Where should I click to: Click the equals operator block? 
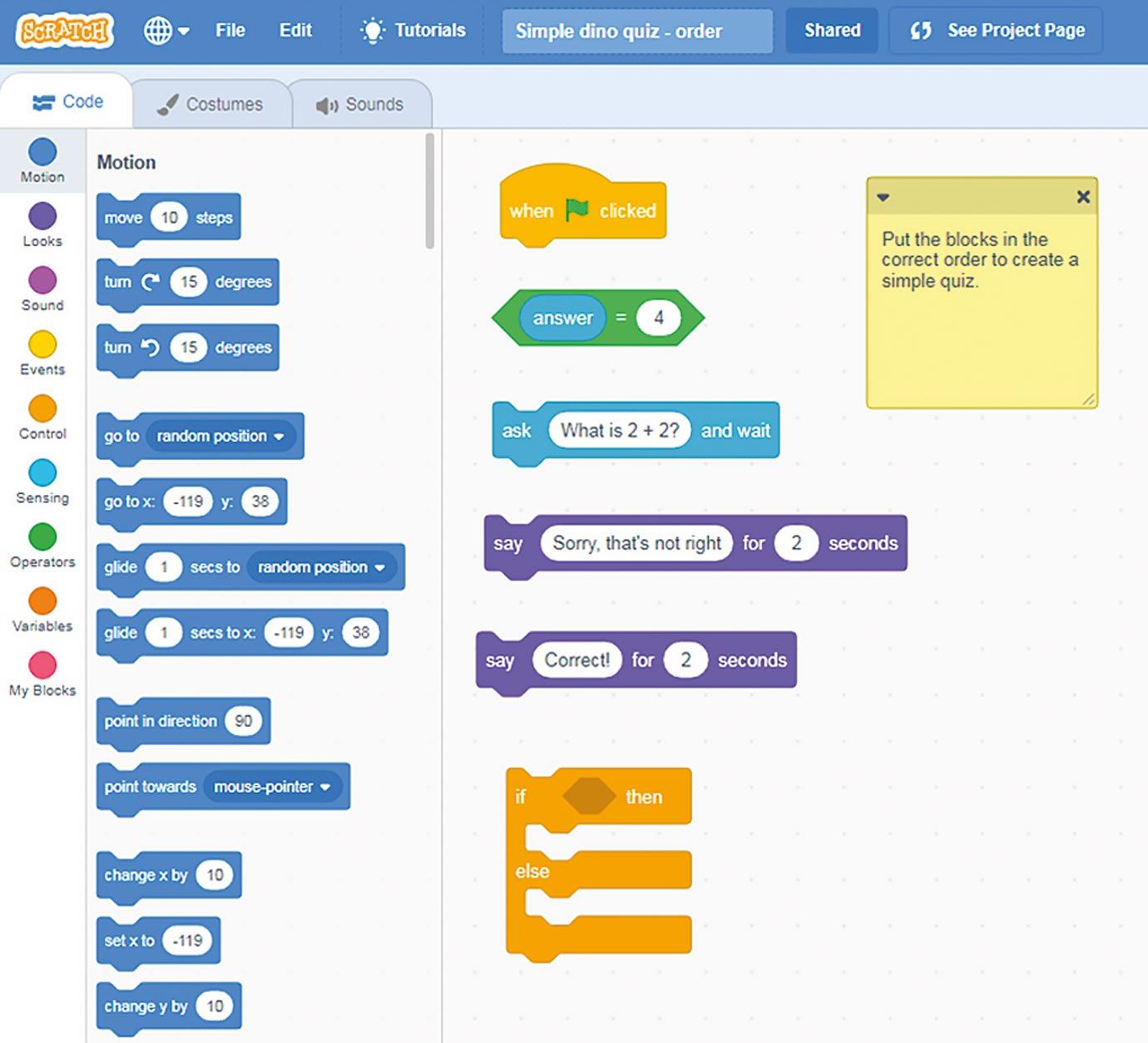[x=598, y=318]
